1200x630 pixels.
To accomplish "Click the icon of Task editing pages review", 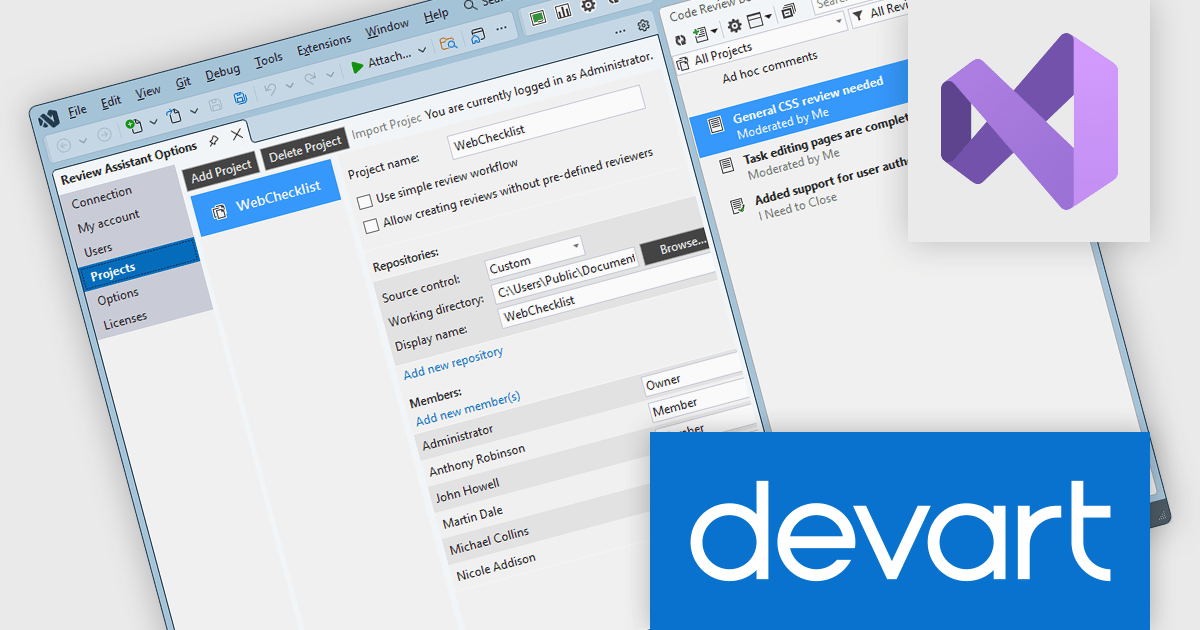I will point(727,166).
